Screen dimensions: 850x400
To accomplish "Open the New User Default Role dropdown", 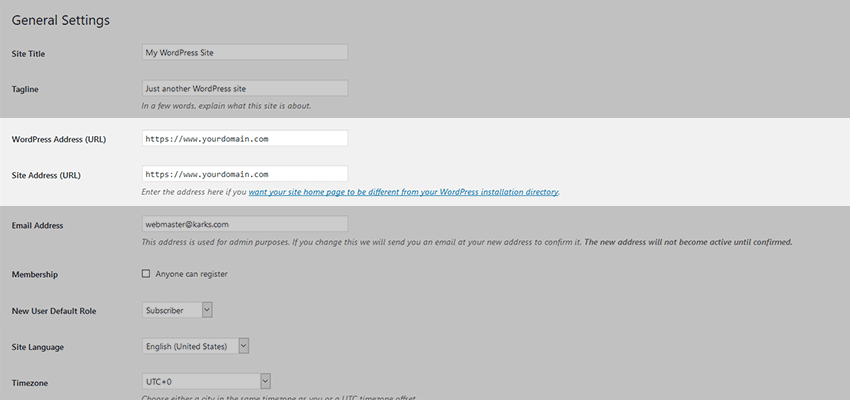I will [x=178, y=310].
